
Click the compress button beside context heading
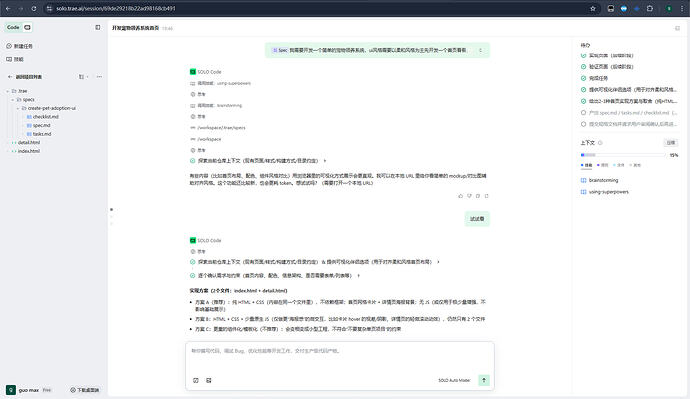(x=671, y=143)
